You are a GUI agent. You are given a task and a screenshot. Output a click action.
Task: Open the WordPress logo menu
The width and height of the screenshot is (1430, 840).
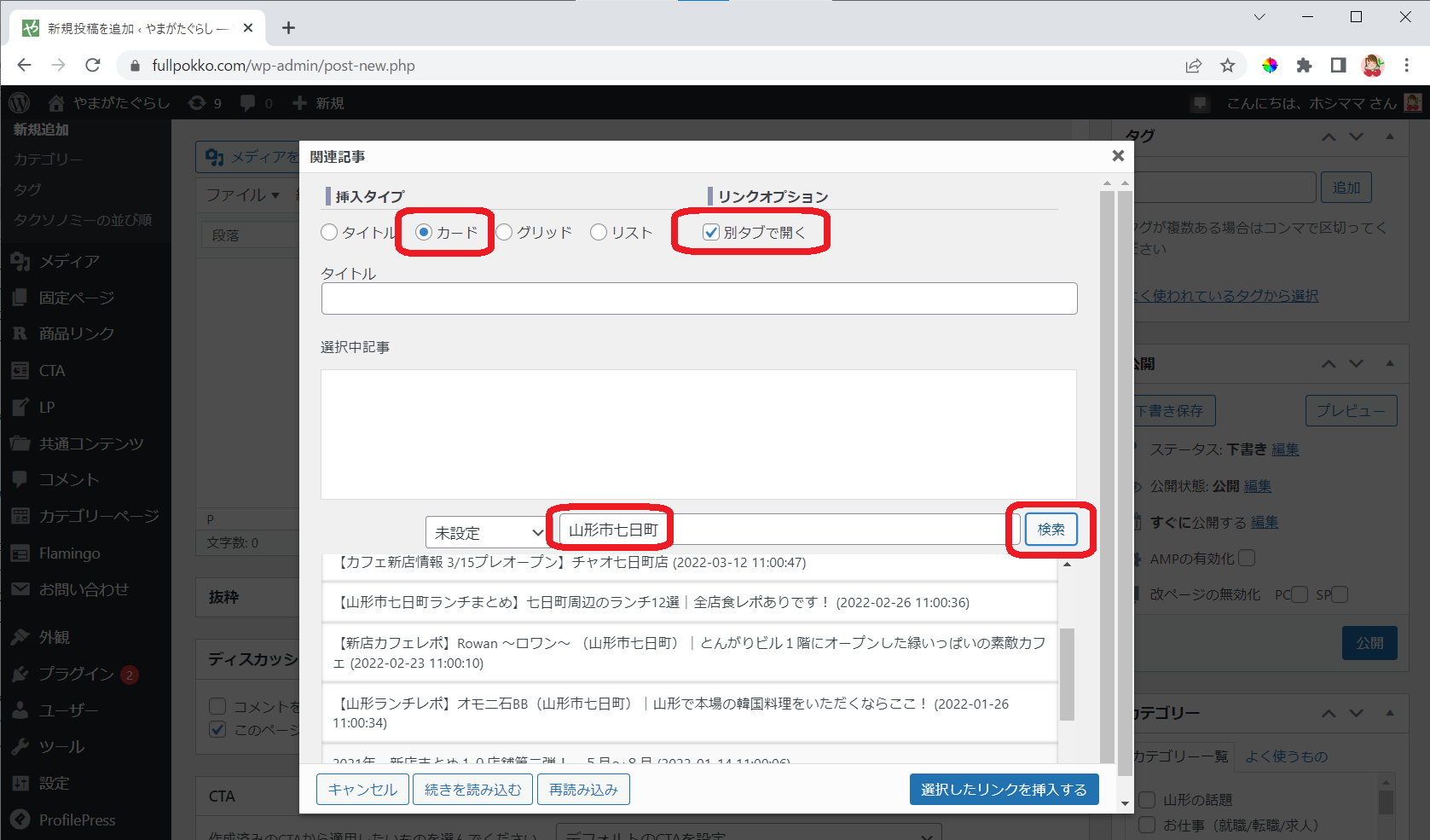coord(19,103)
